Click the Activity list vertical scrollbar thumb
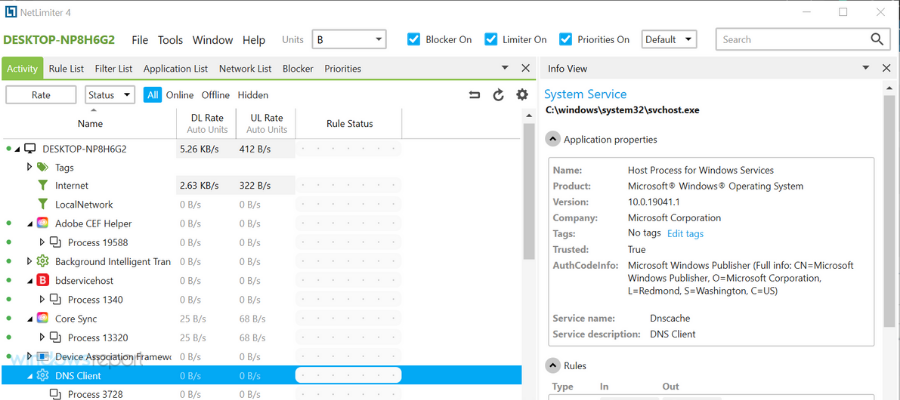The height and width of the screenshot is (400, 900). click(x=528, y=191)
